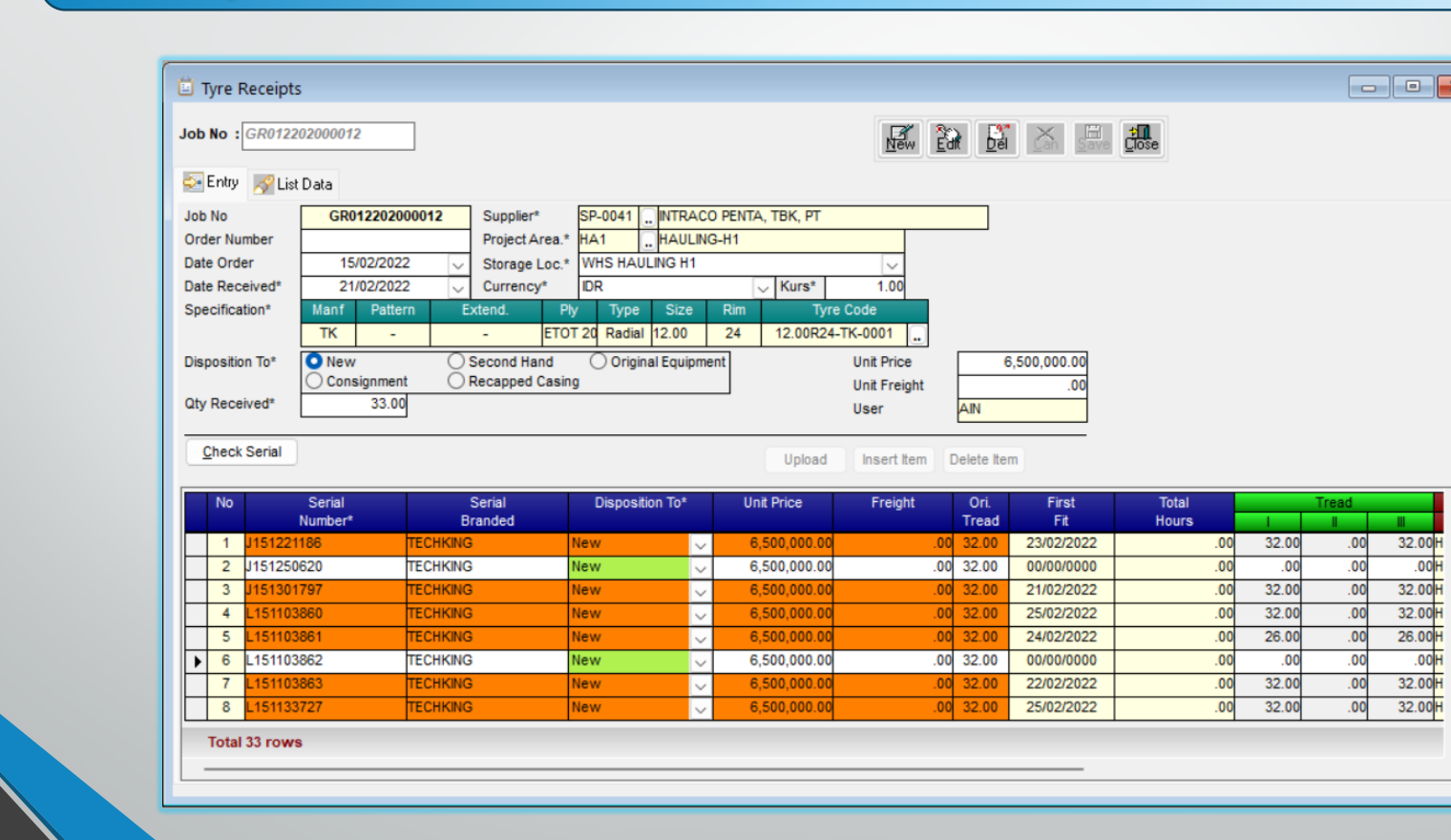Click the Check Serial button

(242, 451)
